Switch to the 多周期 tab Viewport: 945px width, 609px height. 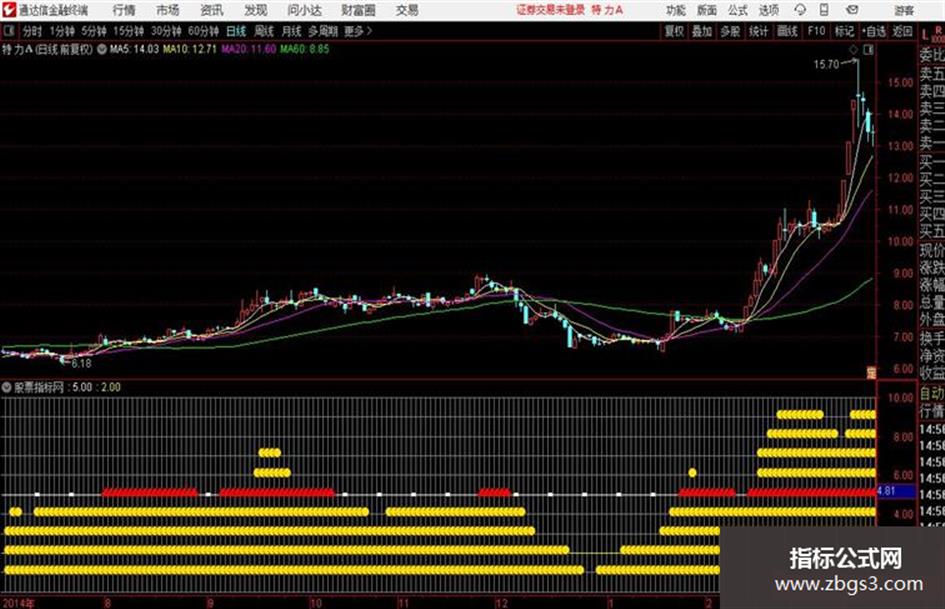[323, 31]
